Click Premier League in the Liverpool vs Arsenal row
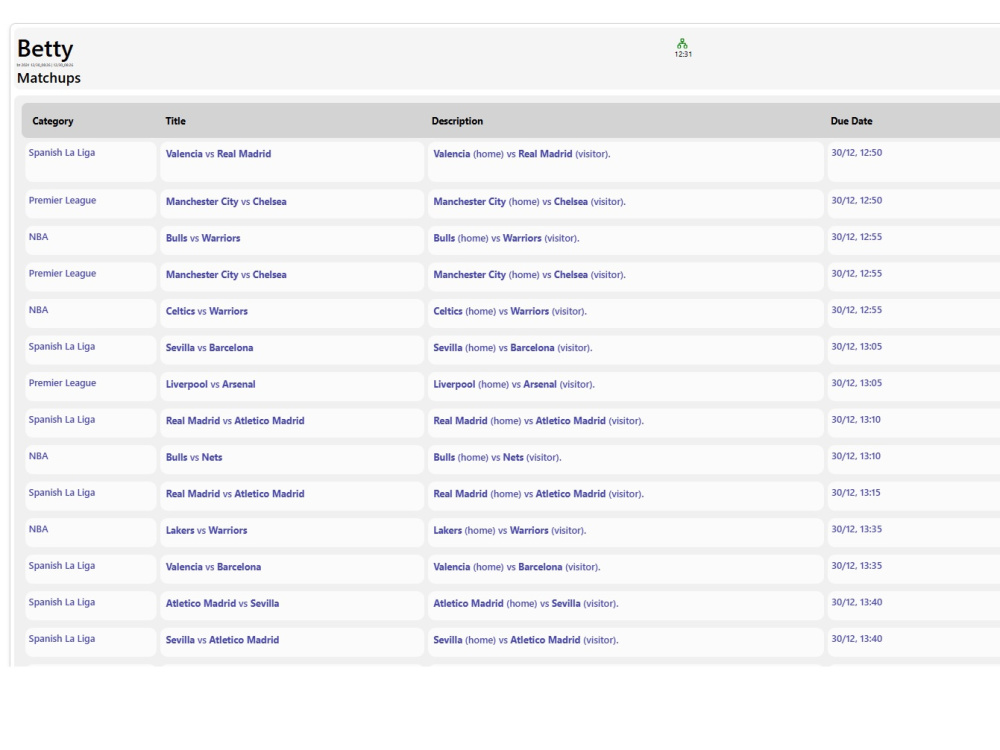Image resolution: width=1000 pixels, height=750 pixels. (62, 383)
